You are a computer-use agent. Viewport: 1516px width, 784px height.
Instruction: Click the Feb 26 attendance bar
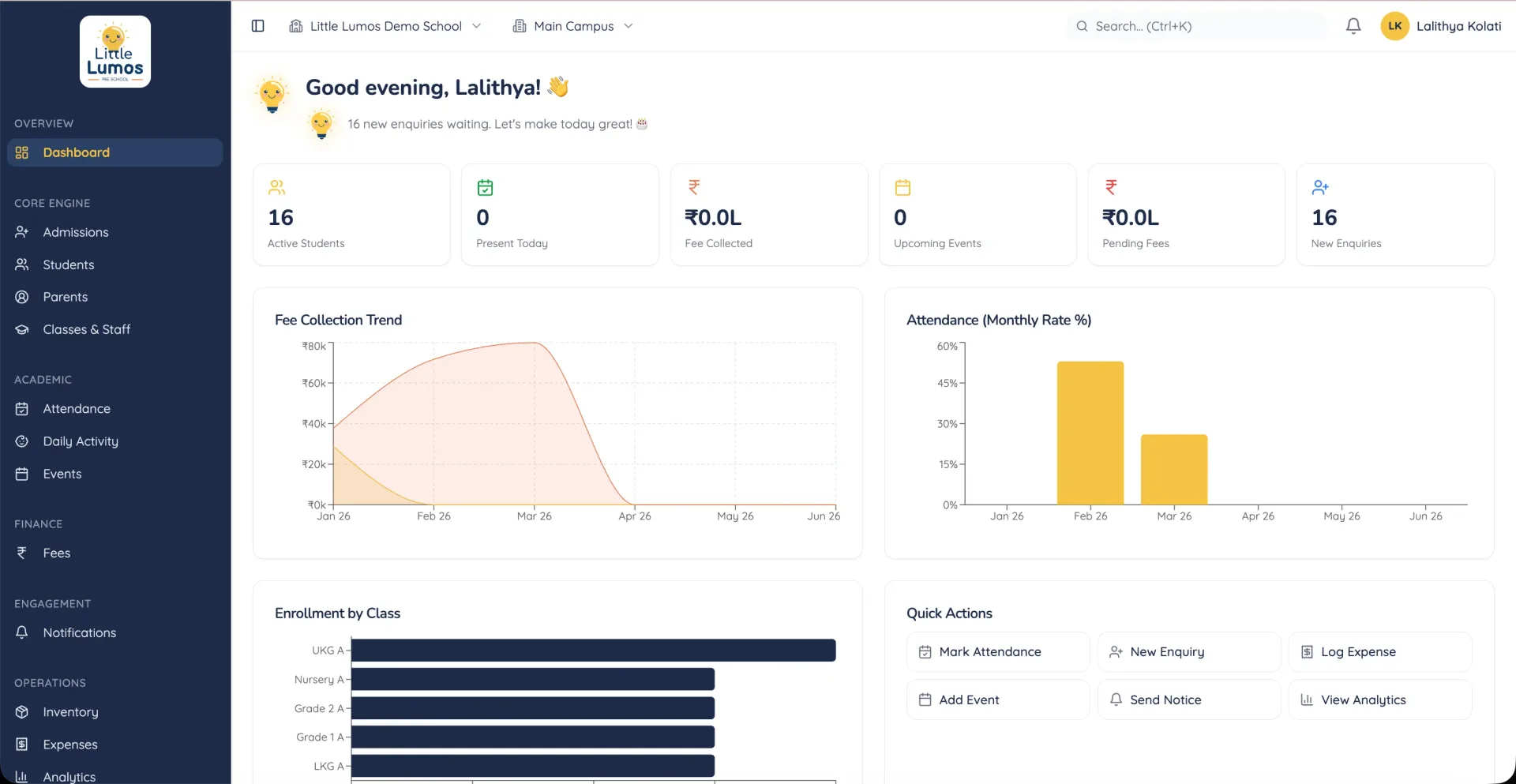click(1090, 433)
